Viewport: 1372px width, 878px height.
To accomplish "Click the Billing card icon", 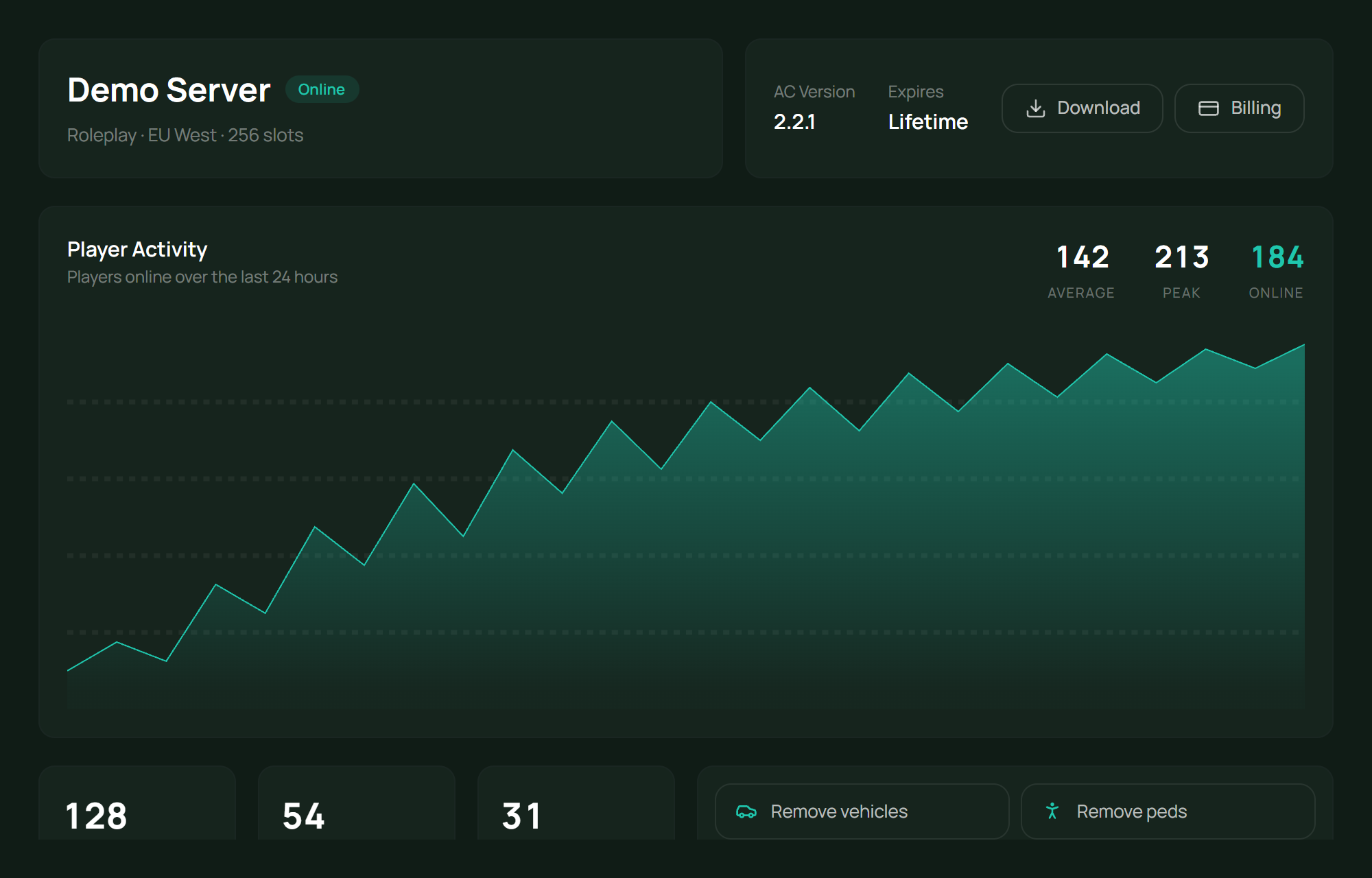I will click(1209, 108).
